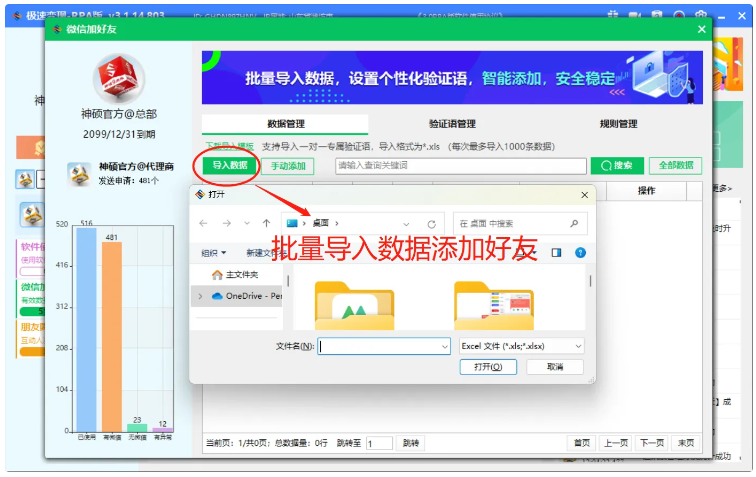The height and width of the screenshot is (477, 756).
Task: Click the 桌面 breadcrumb in address bar
Action: (x=321, y=223)
